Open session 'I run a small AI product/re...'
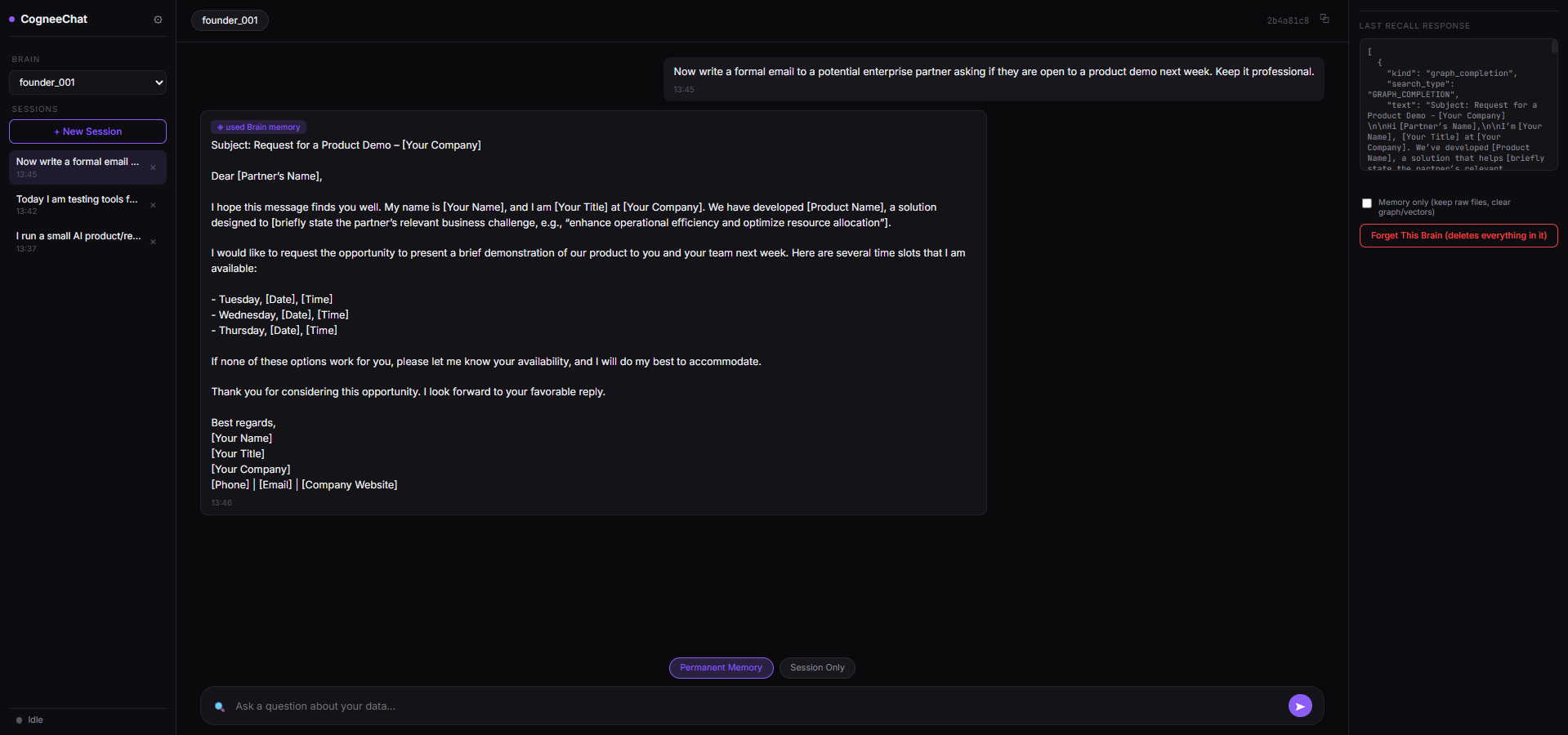1568x735 pixels. pyautogui.click(x=79, y=242)
